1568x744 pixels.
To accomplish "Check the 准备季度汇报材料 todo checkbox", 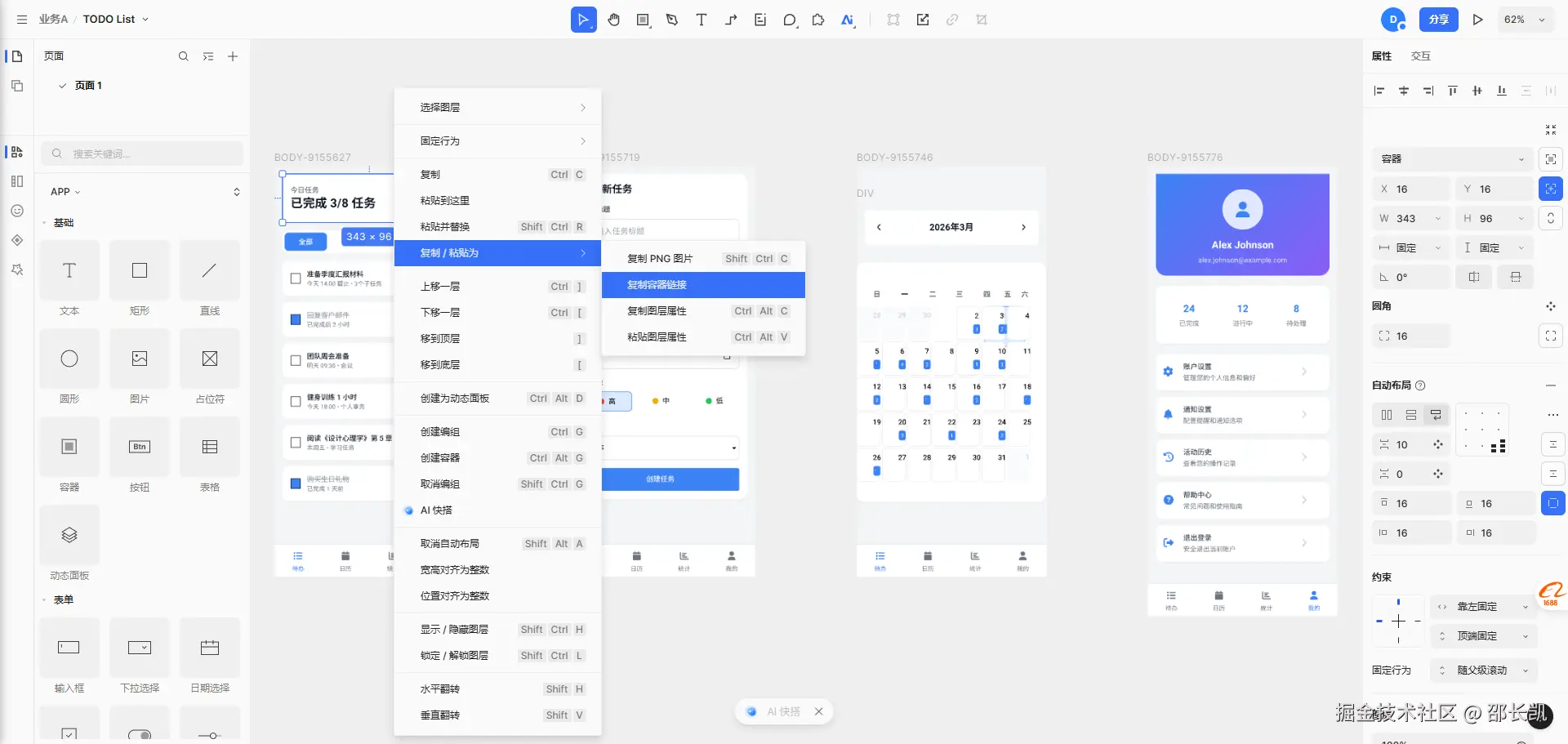I will [295, 278].
